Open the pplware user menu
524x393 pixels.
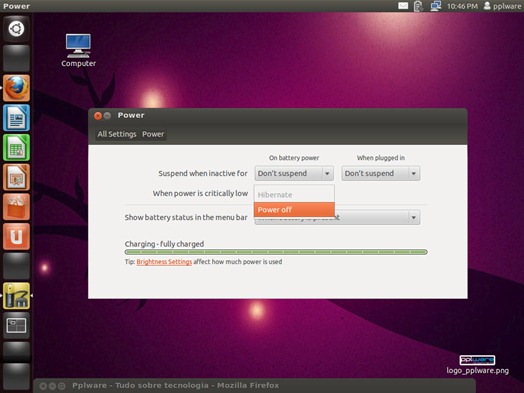click(502, 6)
